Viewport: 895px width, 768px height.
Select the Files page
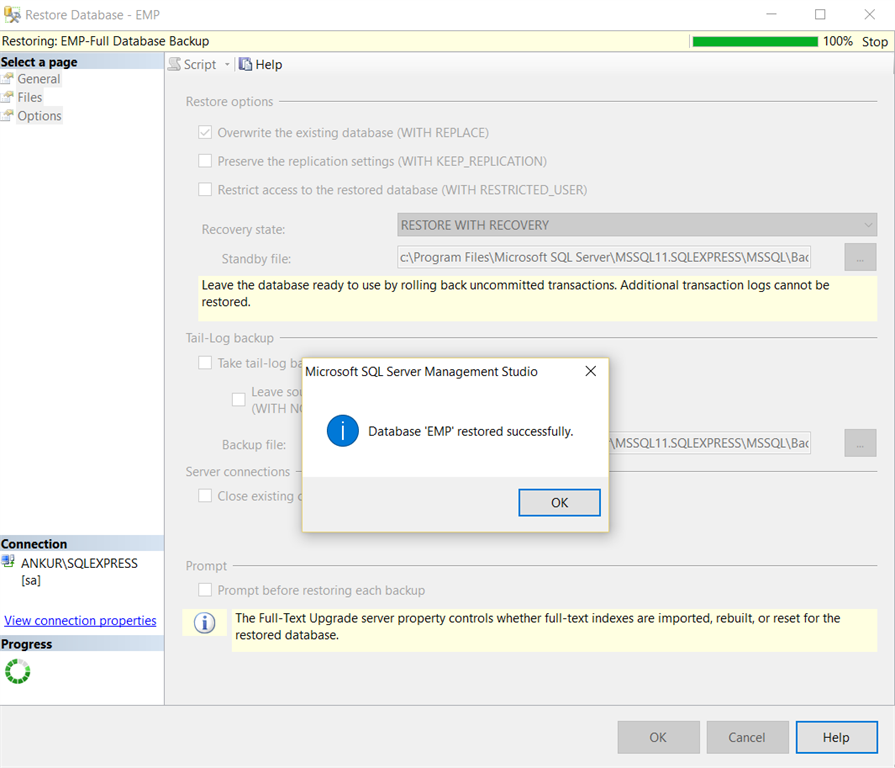(x=30, y=98)
